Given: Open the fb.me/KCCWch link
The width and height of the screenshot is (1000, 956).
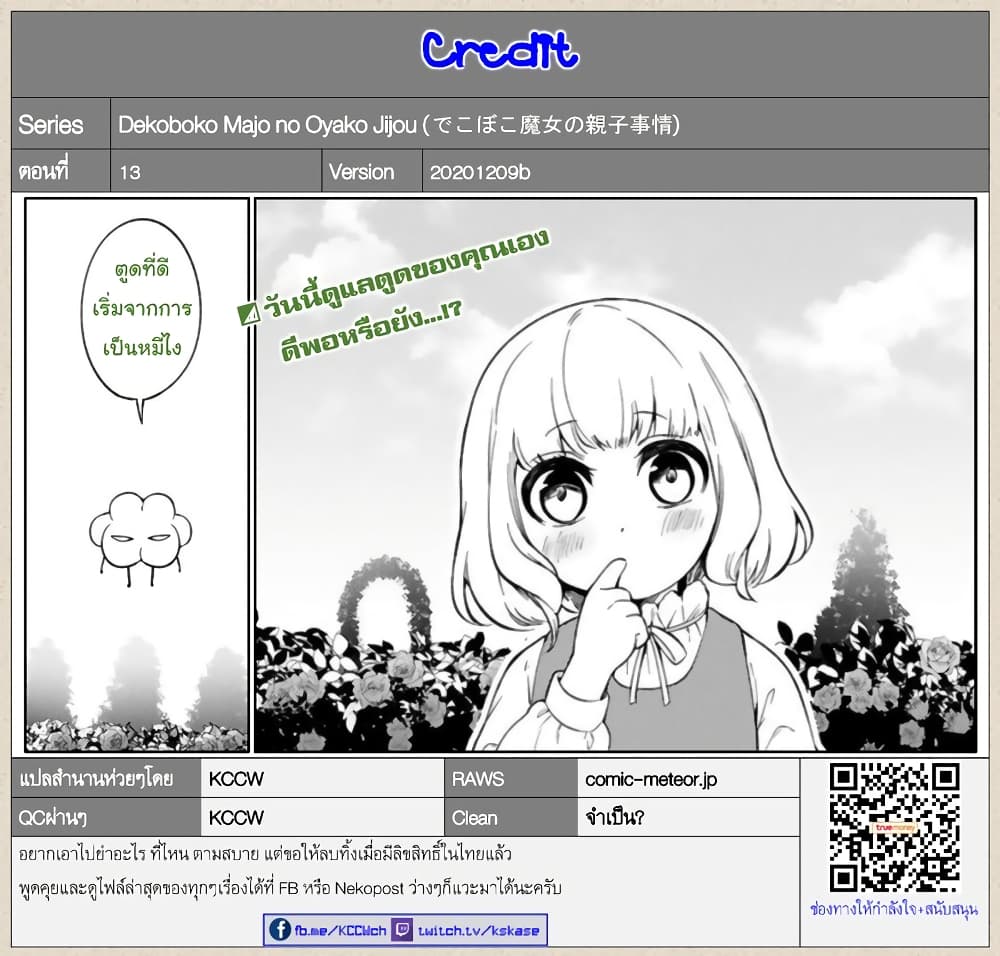Looking at the screenshot, I should click(340, 930).
